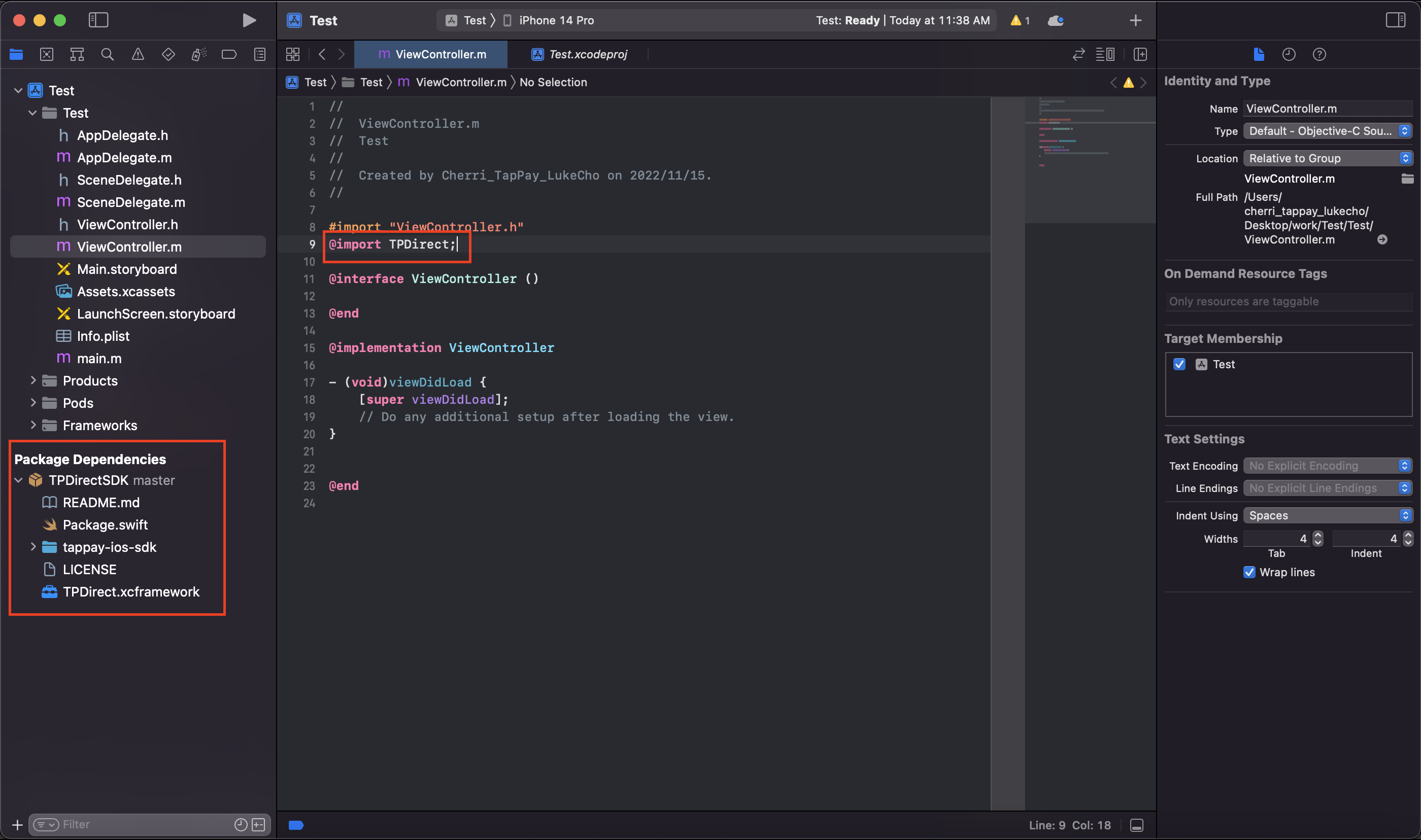1421x840 pixels.
Task: Open the Find navigator magnifier icon
Action: (x=107, y=54)
